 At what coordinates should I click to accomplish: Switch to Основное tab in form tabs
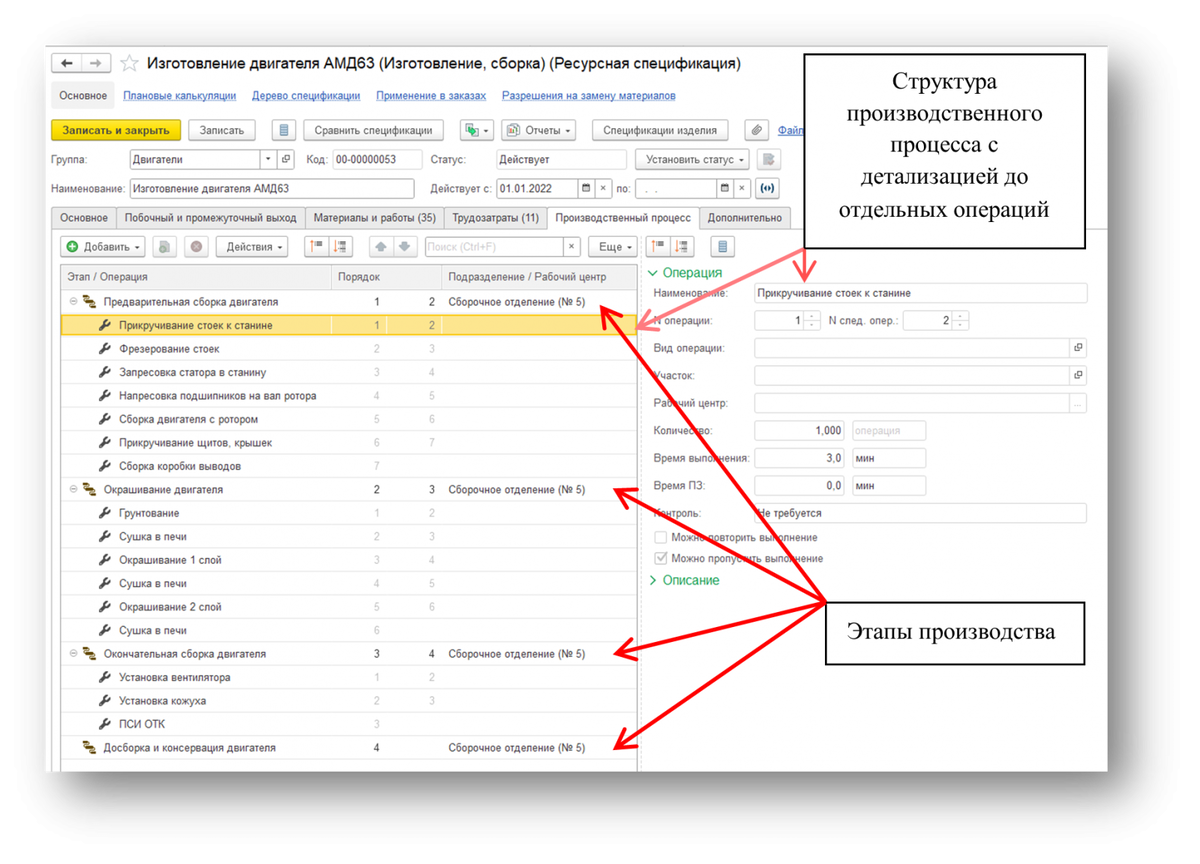(84, 217)
